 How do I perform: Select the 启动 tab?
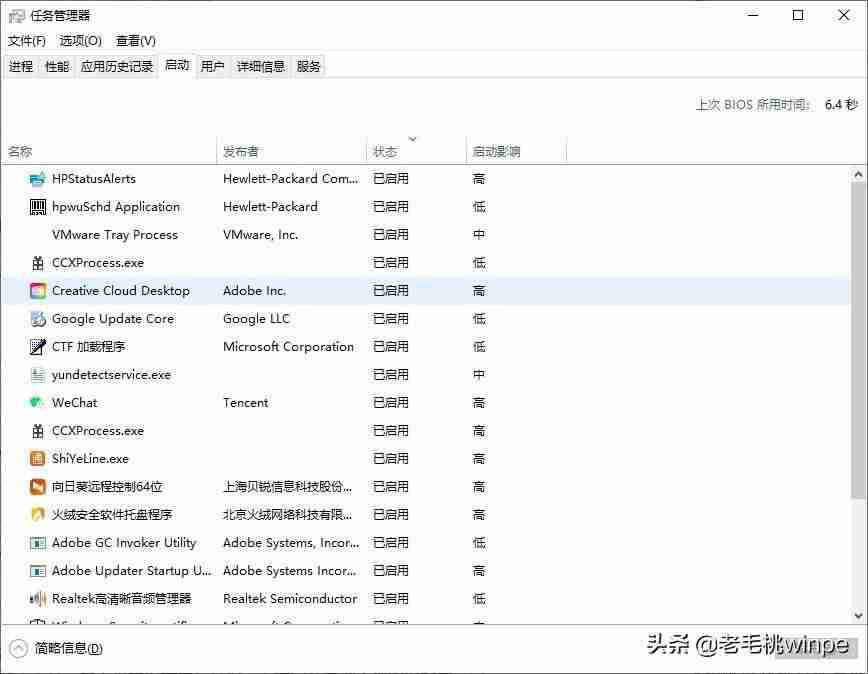177,66
